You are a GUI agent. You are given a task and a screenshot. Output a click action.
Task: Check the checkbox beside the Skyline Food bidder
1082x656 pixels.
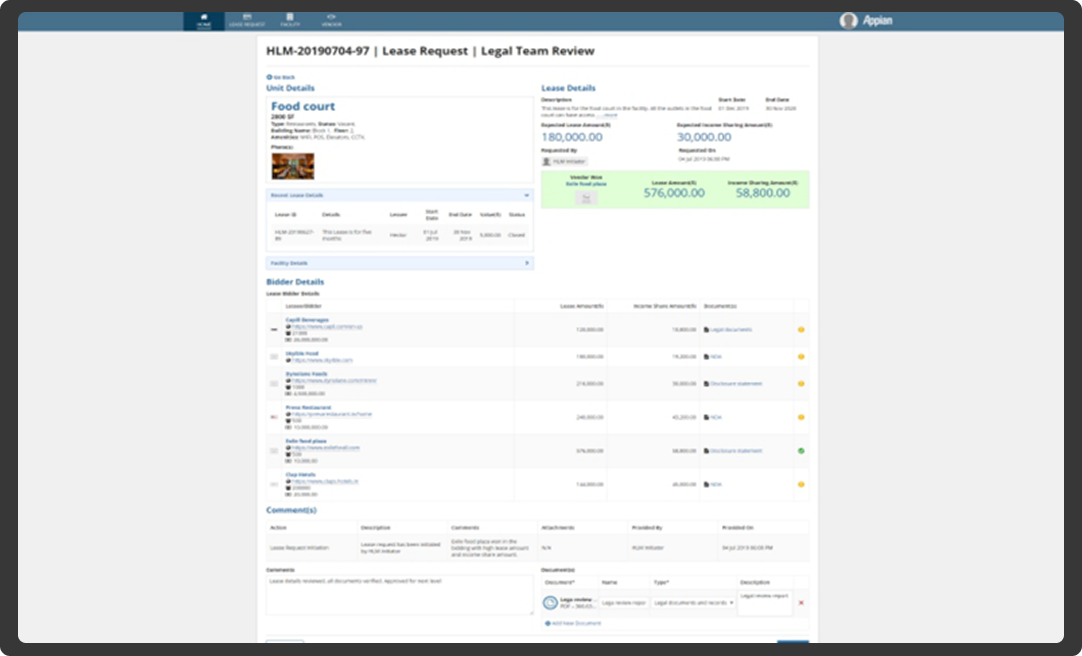[272, 358]
